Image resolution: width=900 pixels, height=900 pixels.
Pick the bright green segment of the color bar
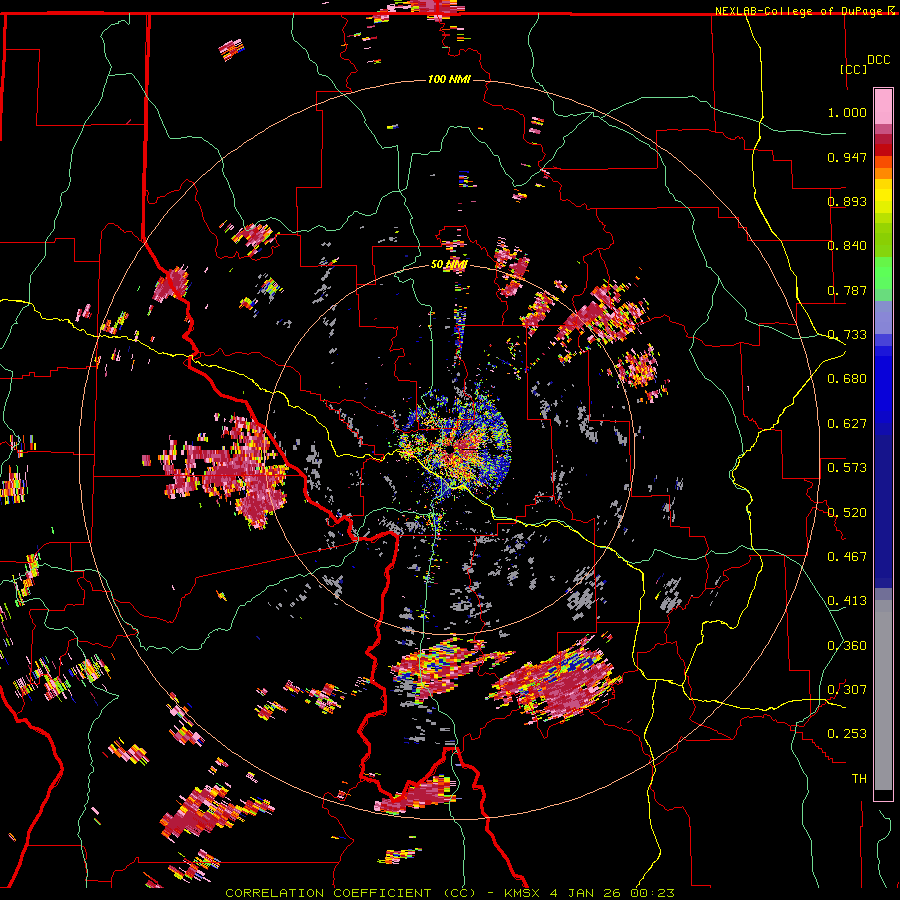[x=883, y=273]
